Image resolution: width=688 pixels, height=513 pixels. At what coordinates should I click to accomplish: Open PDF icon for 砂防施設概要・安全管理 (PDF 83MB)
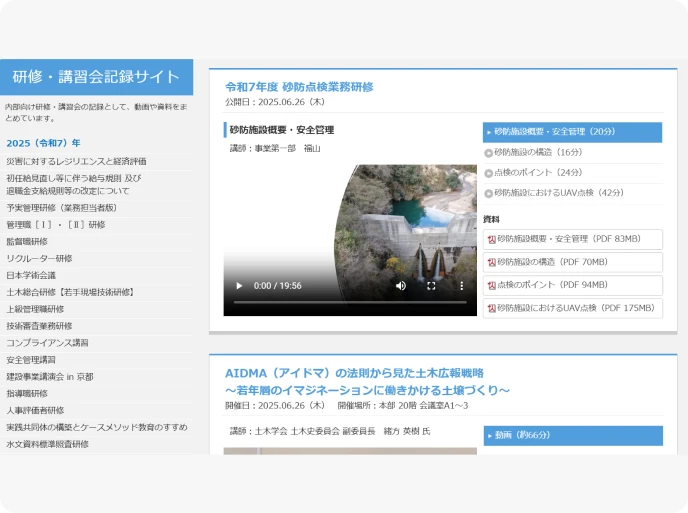tap(491, 239)
